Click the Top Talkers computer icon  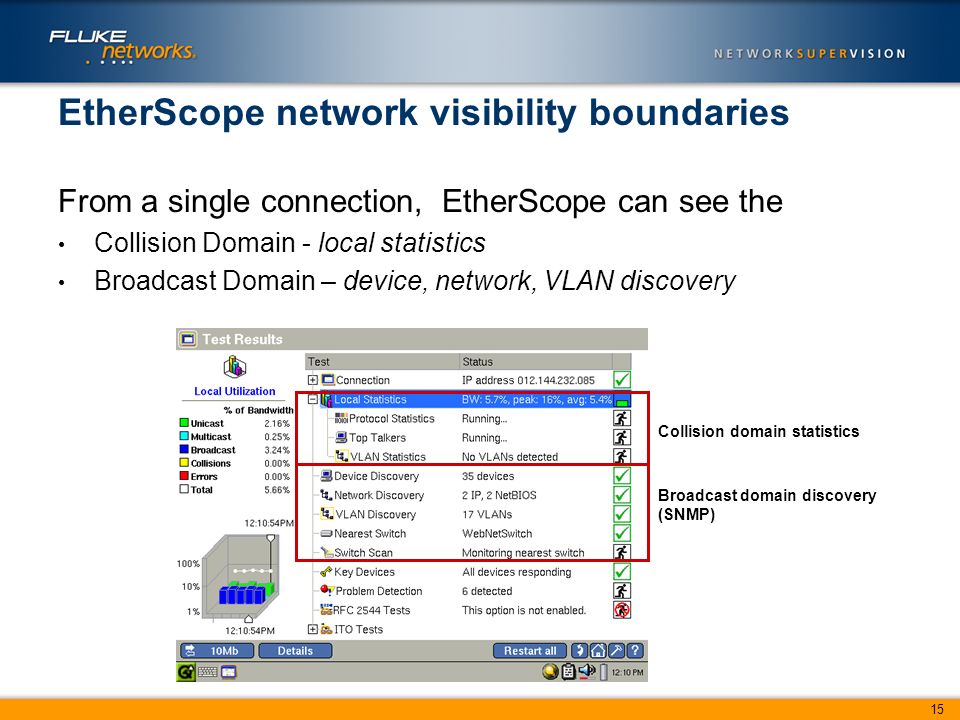click(341, 437)
